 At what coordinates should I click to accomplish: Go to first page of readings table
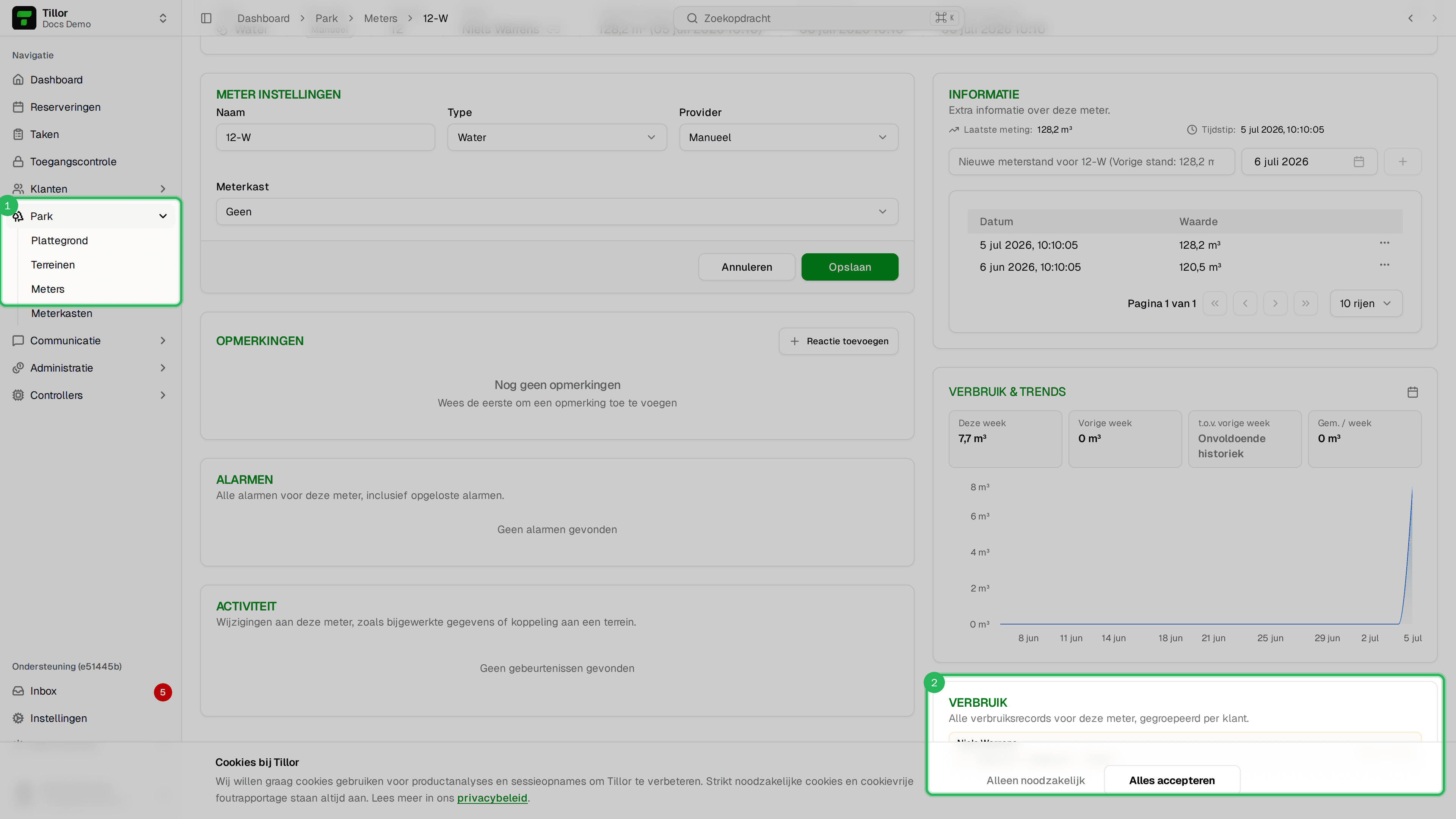click(1214, 303)
